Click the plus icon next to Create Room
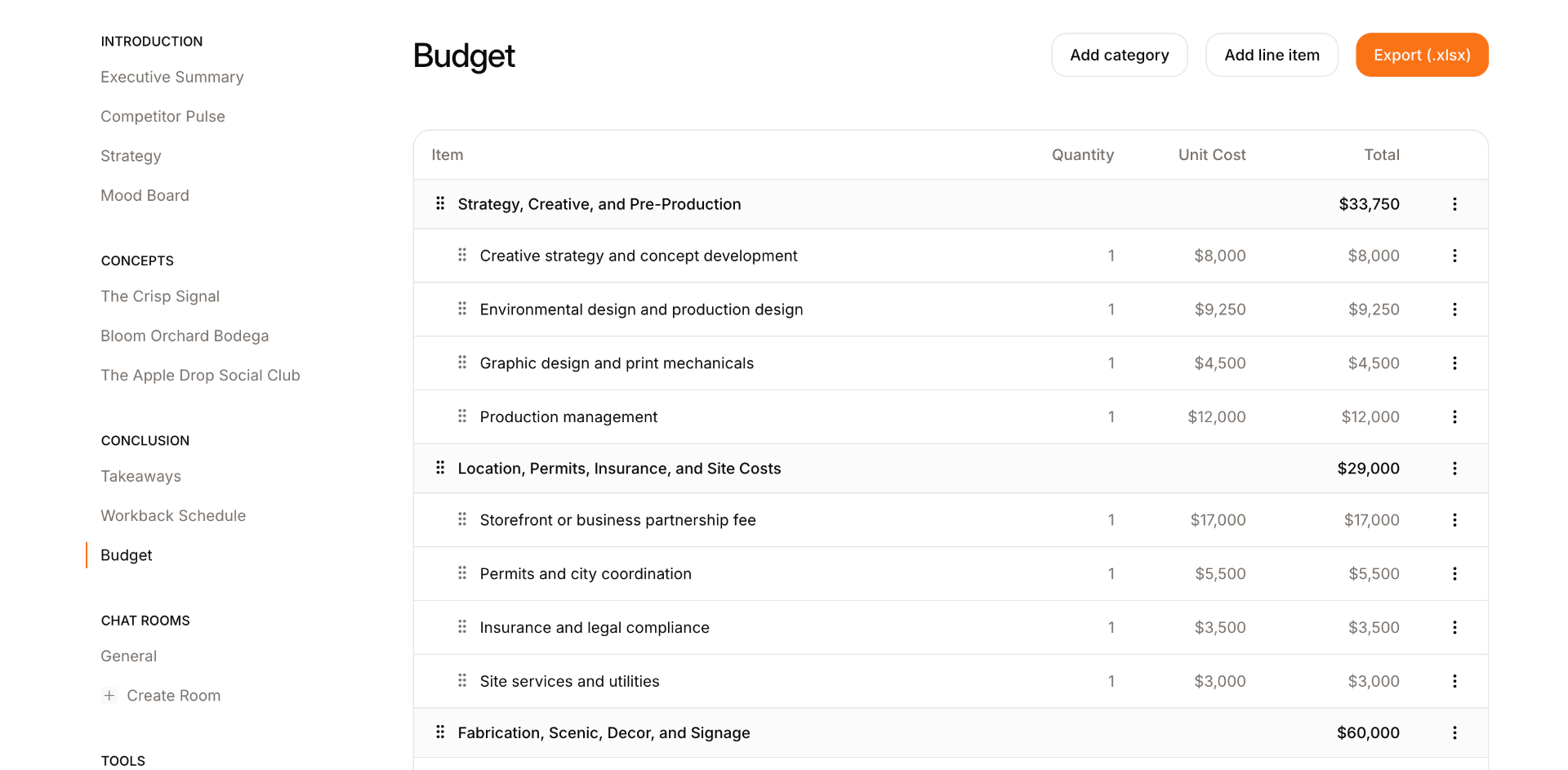 point(109,696)
